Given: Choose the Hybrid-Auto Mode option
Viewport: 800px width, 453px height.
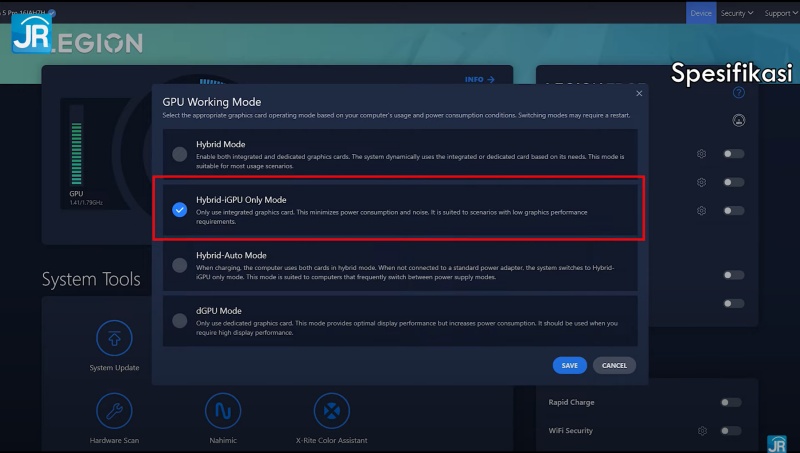Looking at the screenshot, I should [x=180, y=265].
